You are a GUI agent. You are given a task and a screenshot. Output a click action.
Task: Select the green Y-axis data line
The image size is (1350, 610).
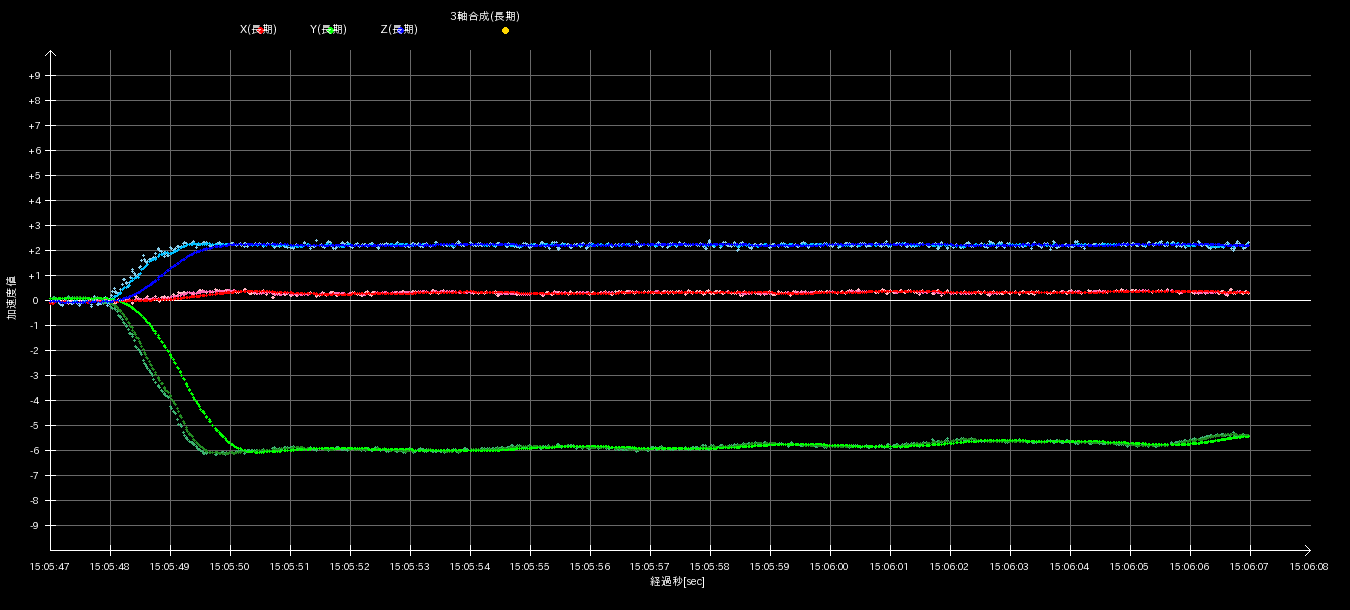tap(700, 448)
